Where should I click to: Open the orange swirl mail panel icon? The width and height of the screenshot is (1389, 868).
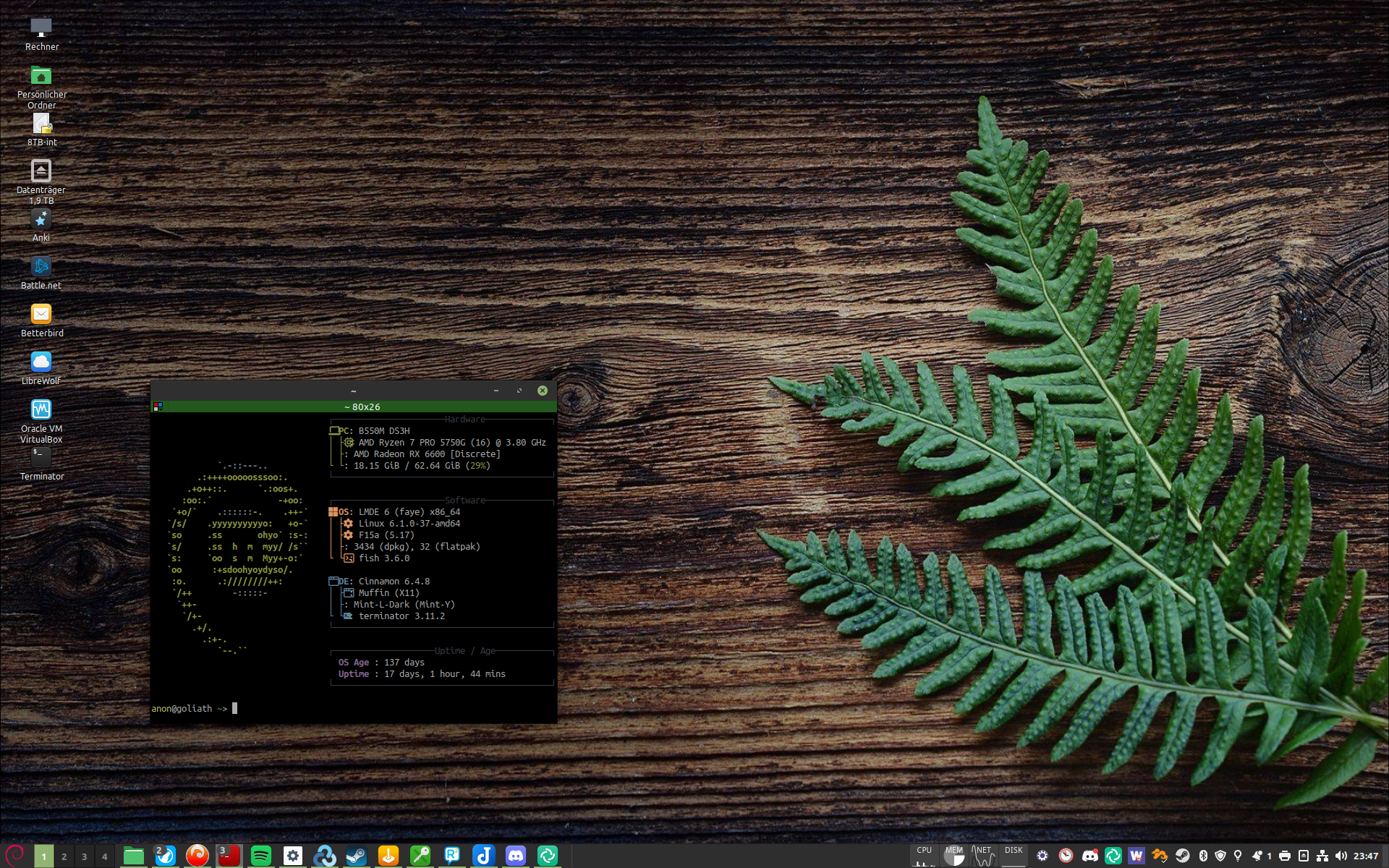point(197,856)
